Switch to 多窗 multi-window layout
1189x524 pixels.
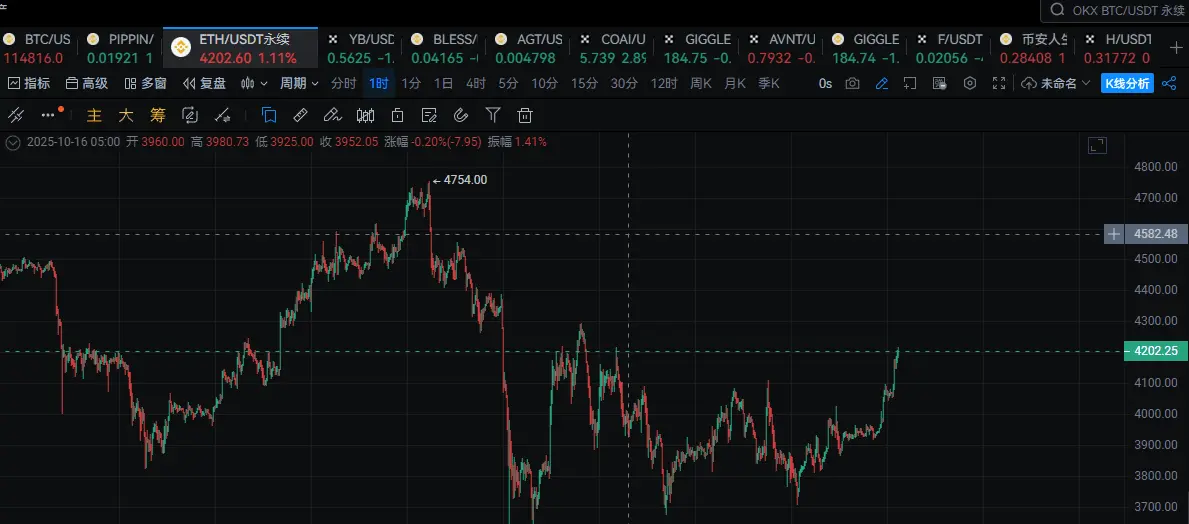[145, 83]
